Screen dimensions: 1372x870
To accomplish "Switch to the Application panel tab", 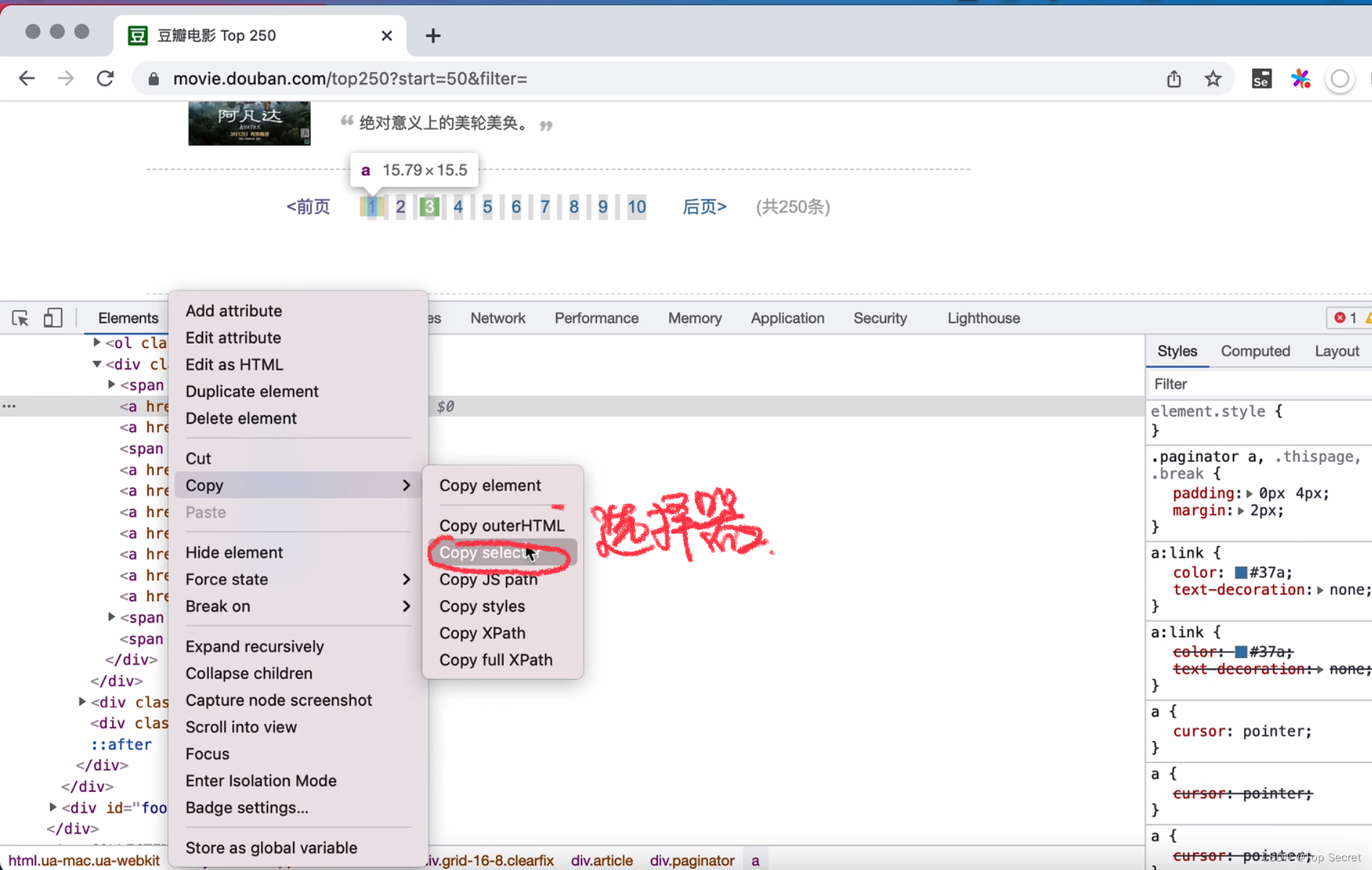I will coord(788,318).
